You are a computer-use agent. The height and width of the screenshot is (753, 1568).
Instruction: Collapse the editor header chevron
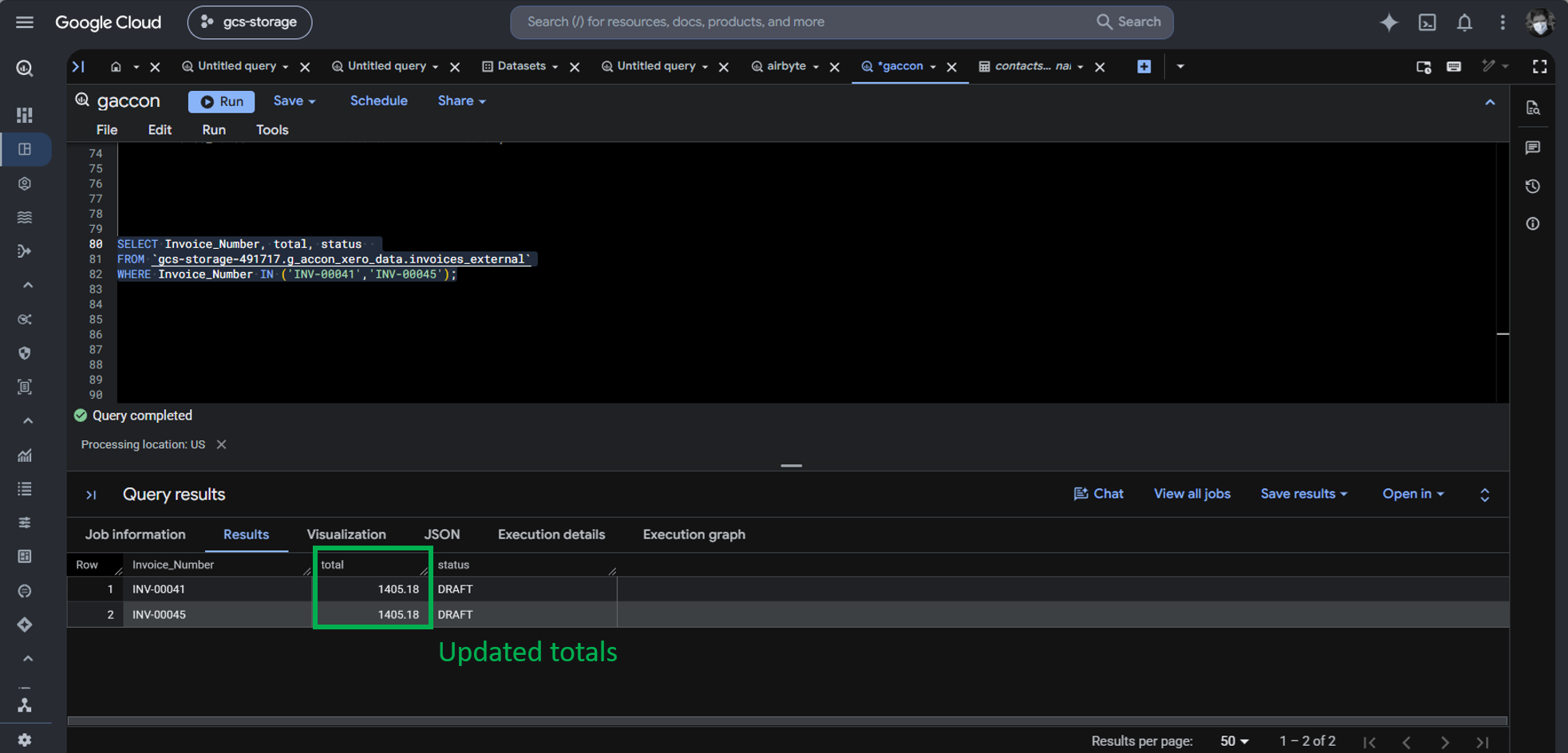(1490, 102)
